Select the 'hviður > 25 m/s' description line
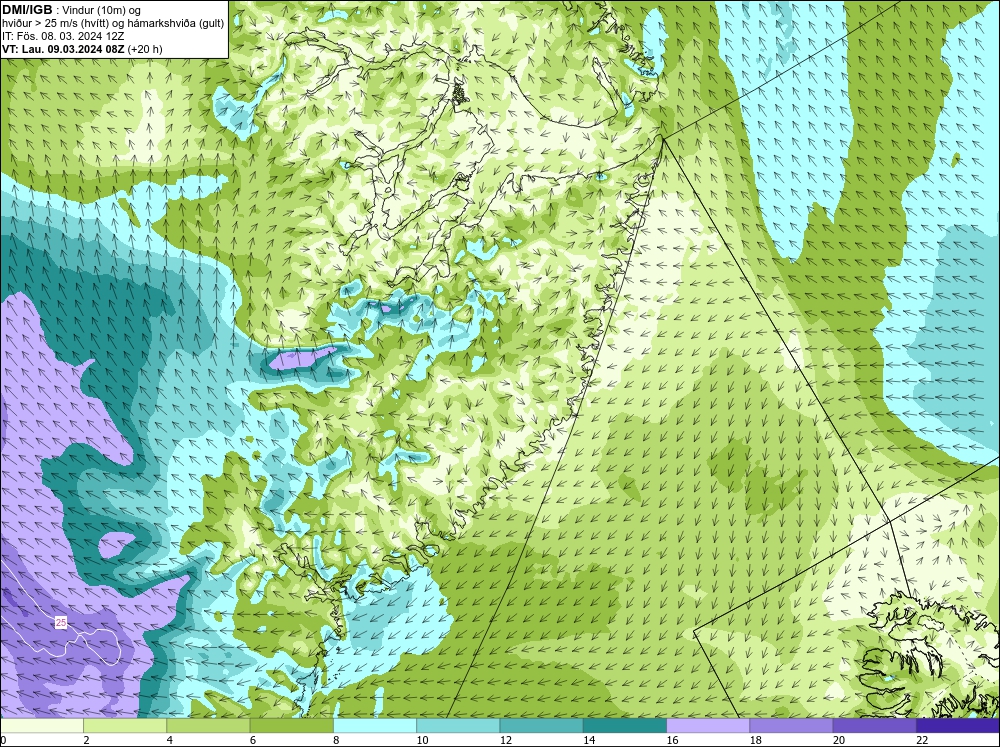Screen dimensions: 1000x747 pyautogui.click(x=113, y=23)
